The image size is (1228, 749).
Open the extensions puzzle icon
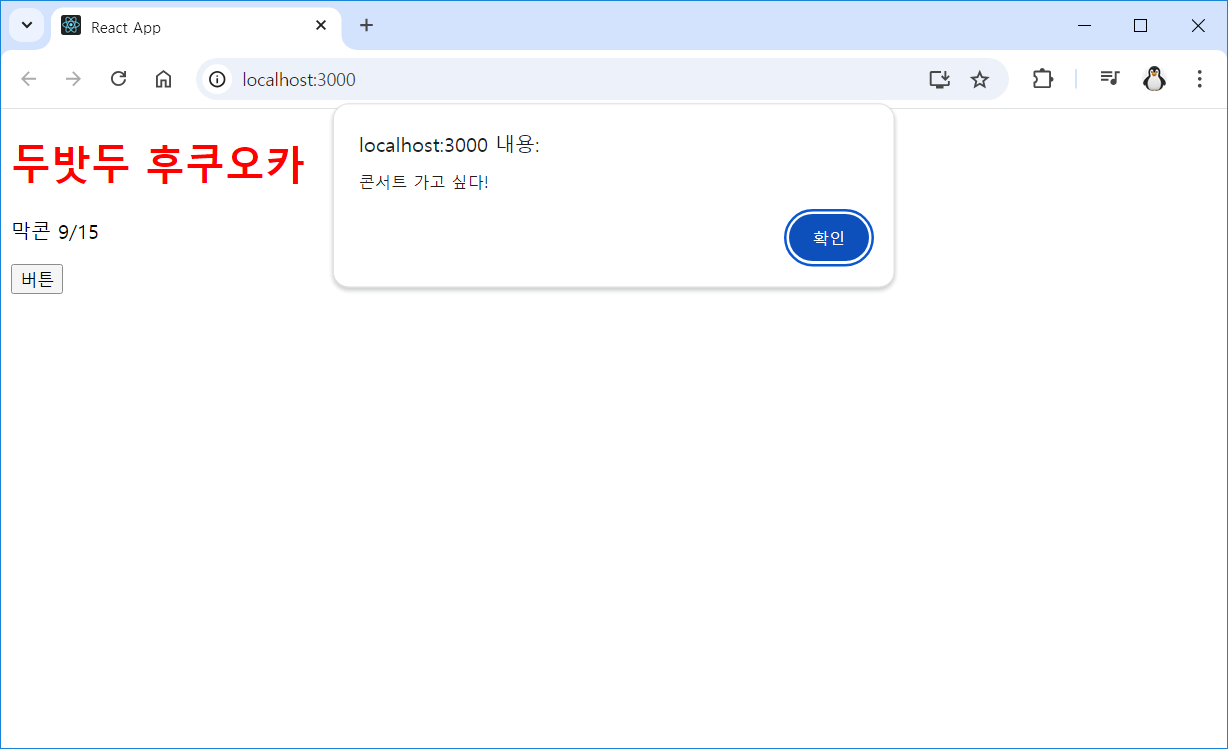1043,79
